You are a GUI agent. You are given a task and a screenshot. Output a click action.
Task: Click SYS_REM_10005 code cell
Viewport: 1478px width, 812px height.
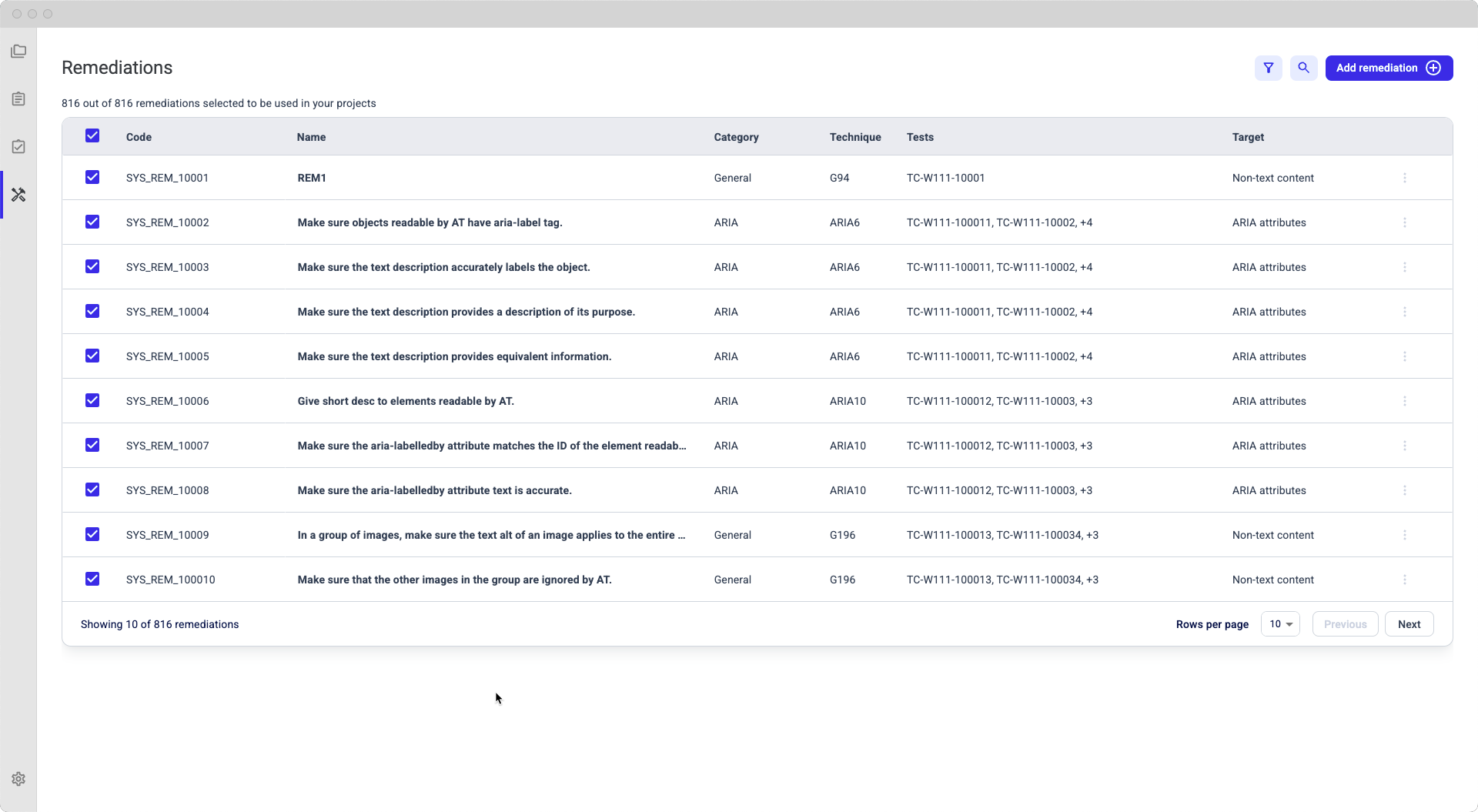168,356
